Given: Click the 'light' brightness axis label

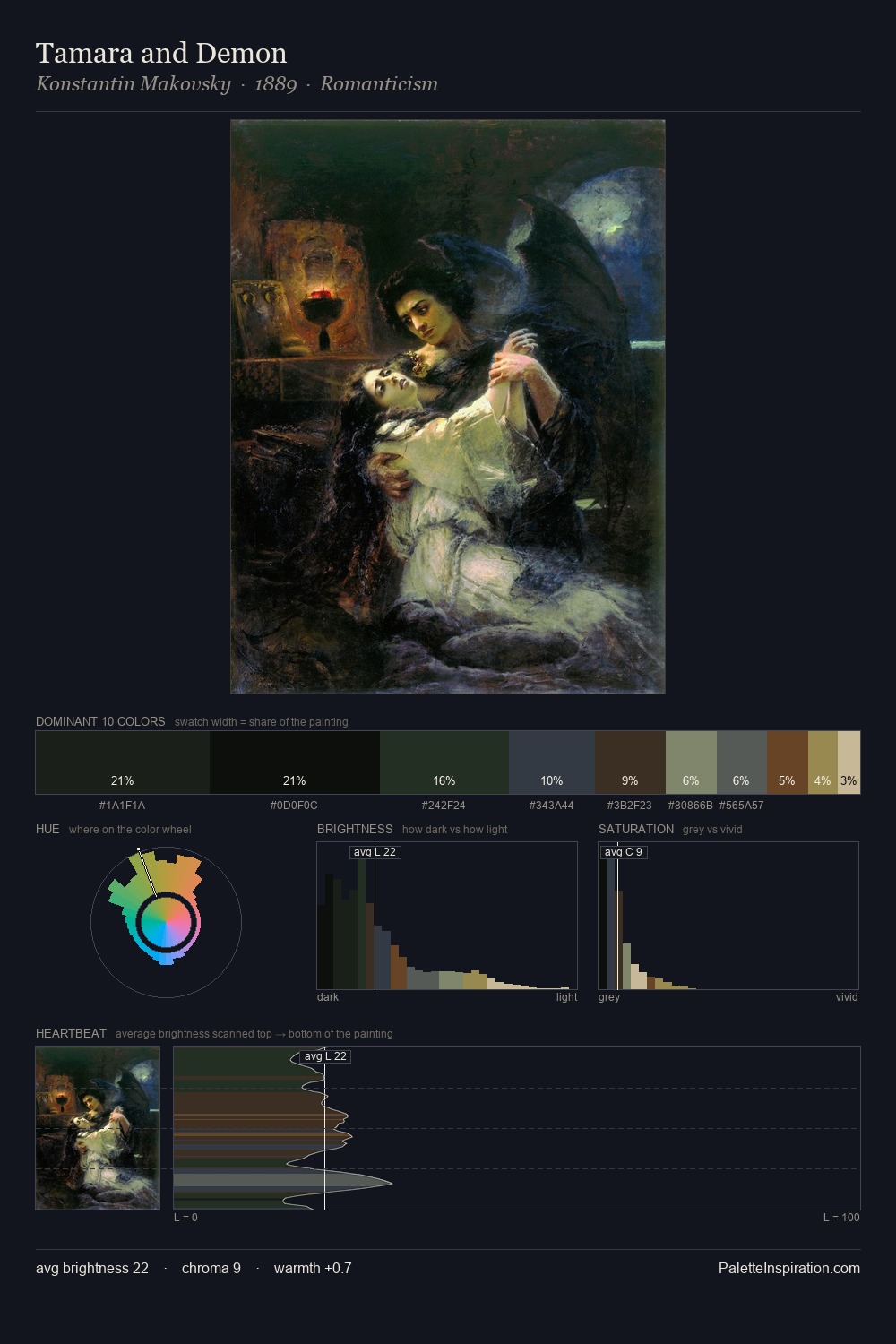Looking at the screenshot, I should (x=566, y=997).
